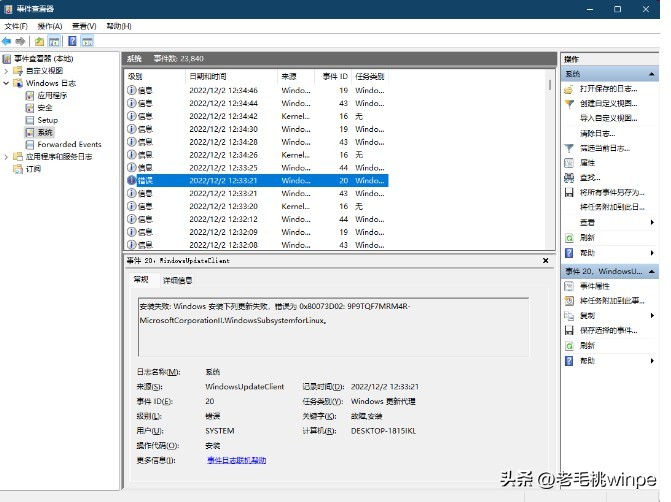
Task: Toggle the show/hide console tree toolbar icon
Action: (x=54, y=42)
